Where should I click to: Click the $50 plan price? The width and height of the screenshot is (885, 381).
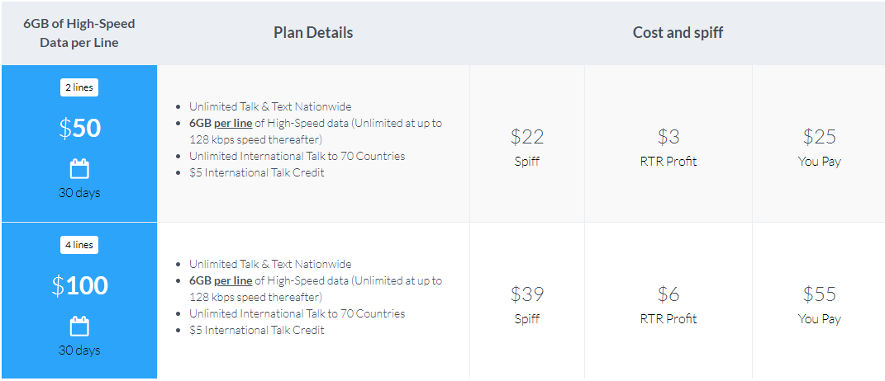[80, 129]
